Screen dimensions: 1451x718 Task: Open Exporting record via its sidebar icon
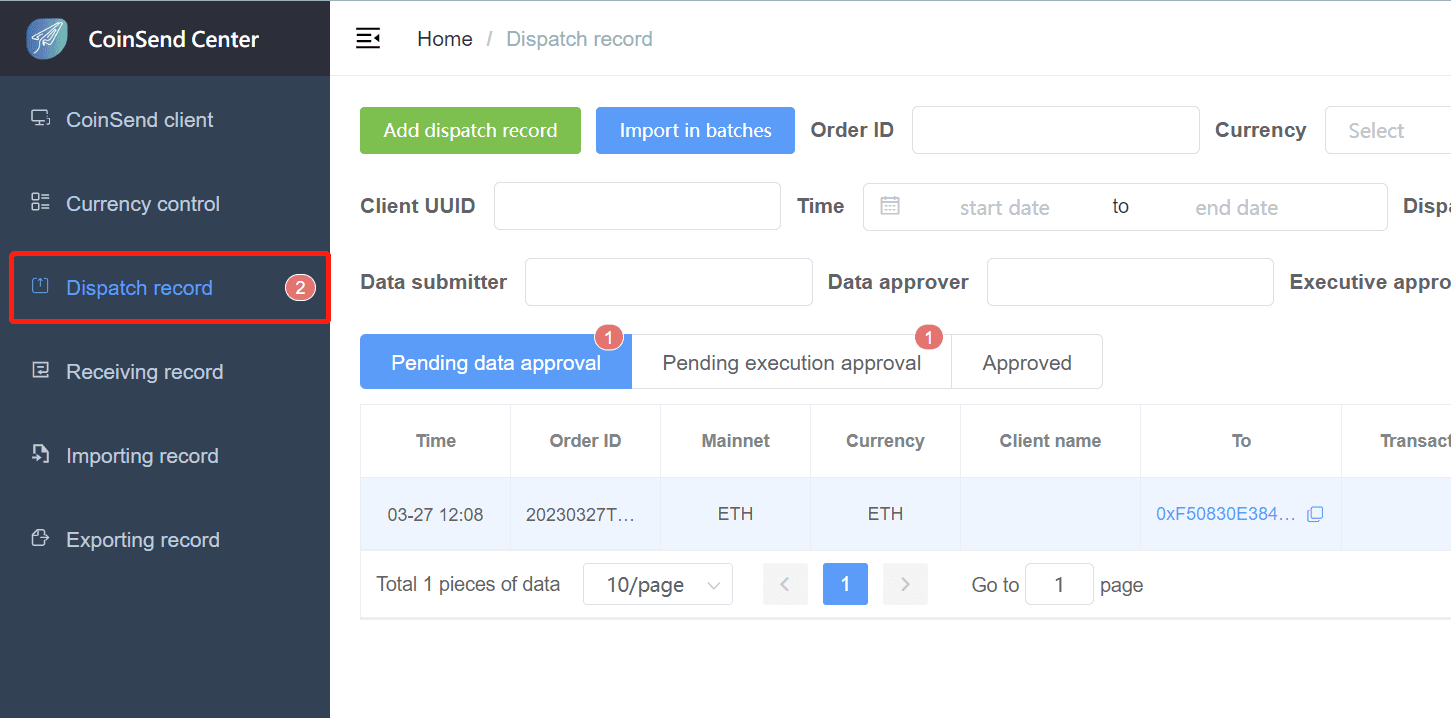click(x=40, y=539)
